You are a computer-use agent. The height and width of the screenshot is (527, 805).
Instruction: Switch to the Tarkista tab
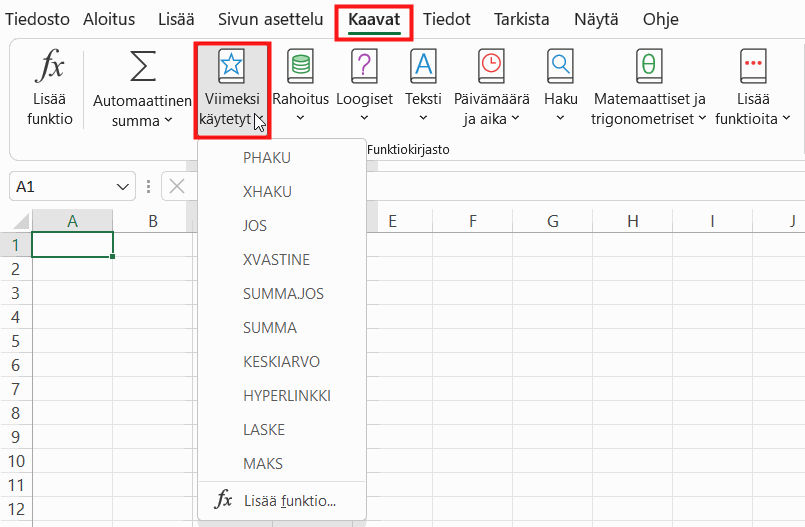coord(522,19)
